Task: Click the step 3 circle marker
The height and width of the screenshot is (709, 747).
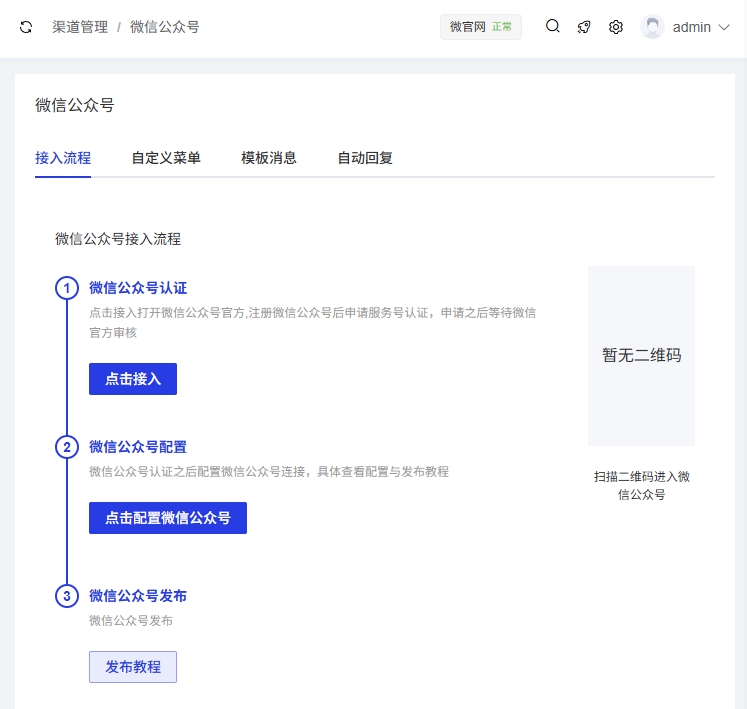Action: (x=67, y=596)
